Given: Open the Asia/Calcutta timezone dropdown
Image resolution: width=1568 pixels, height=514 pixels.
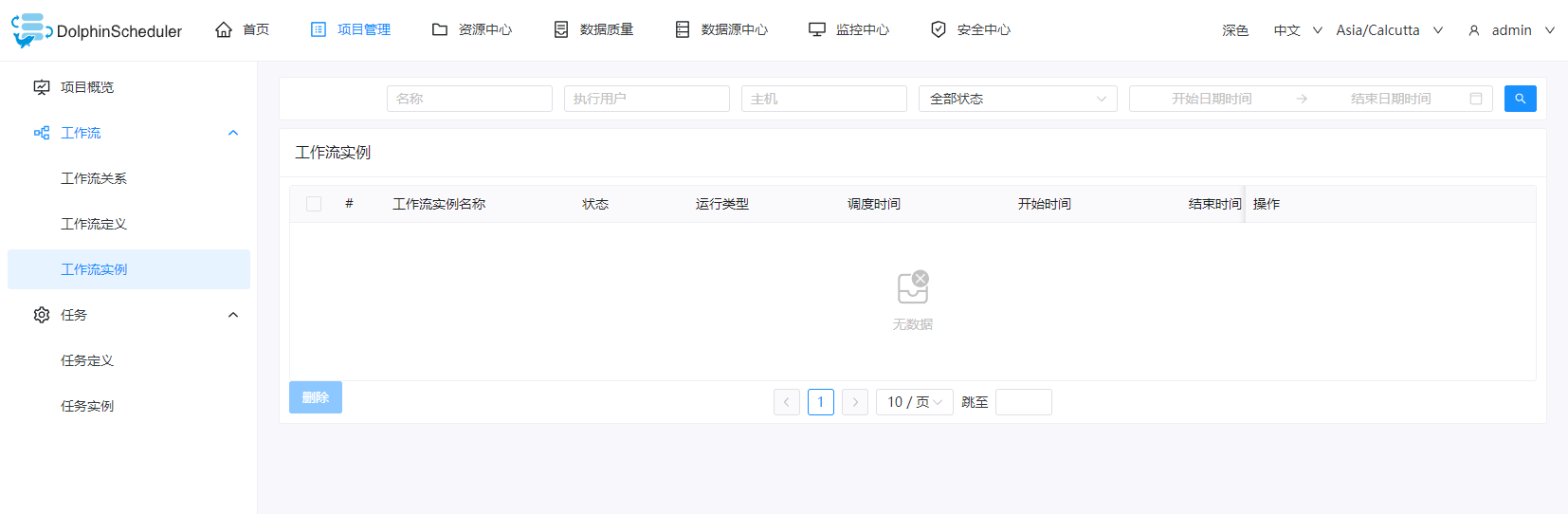Looking at the screenshot, I should (1390, 30).
